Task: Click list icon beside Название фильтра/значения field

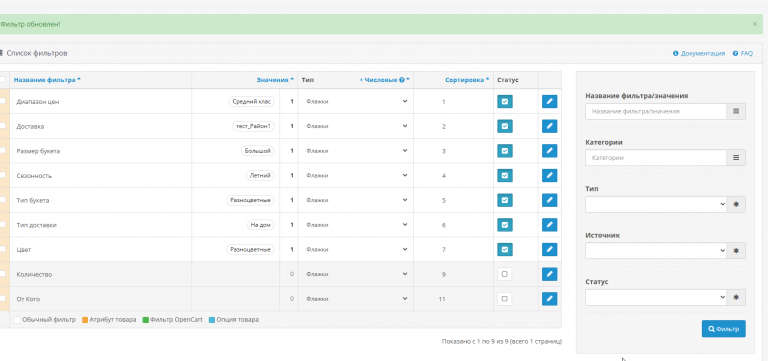Action: pos(736,111)
